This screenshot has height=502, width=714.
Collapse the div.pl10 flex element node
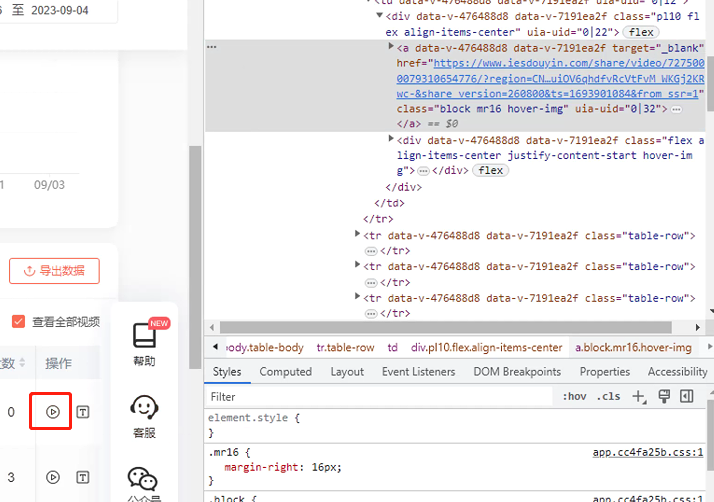[380, 17]
